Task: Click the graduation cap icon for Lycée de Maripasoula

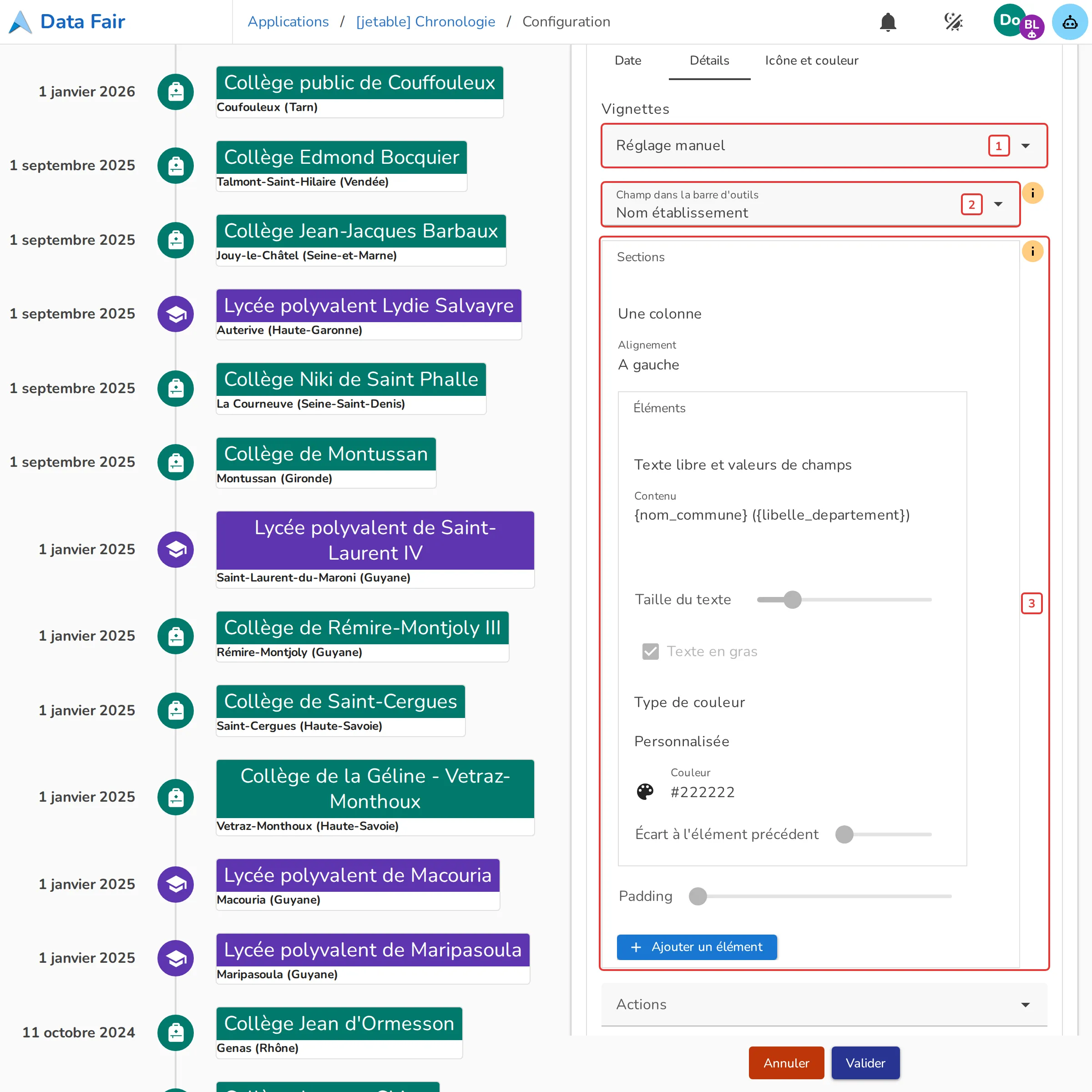Action: click(176, 958)
